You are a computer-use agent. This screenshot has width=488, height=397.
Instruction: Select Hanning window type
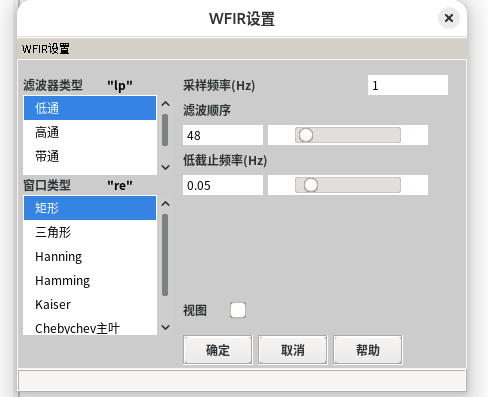click(x=90, y=256)
